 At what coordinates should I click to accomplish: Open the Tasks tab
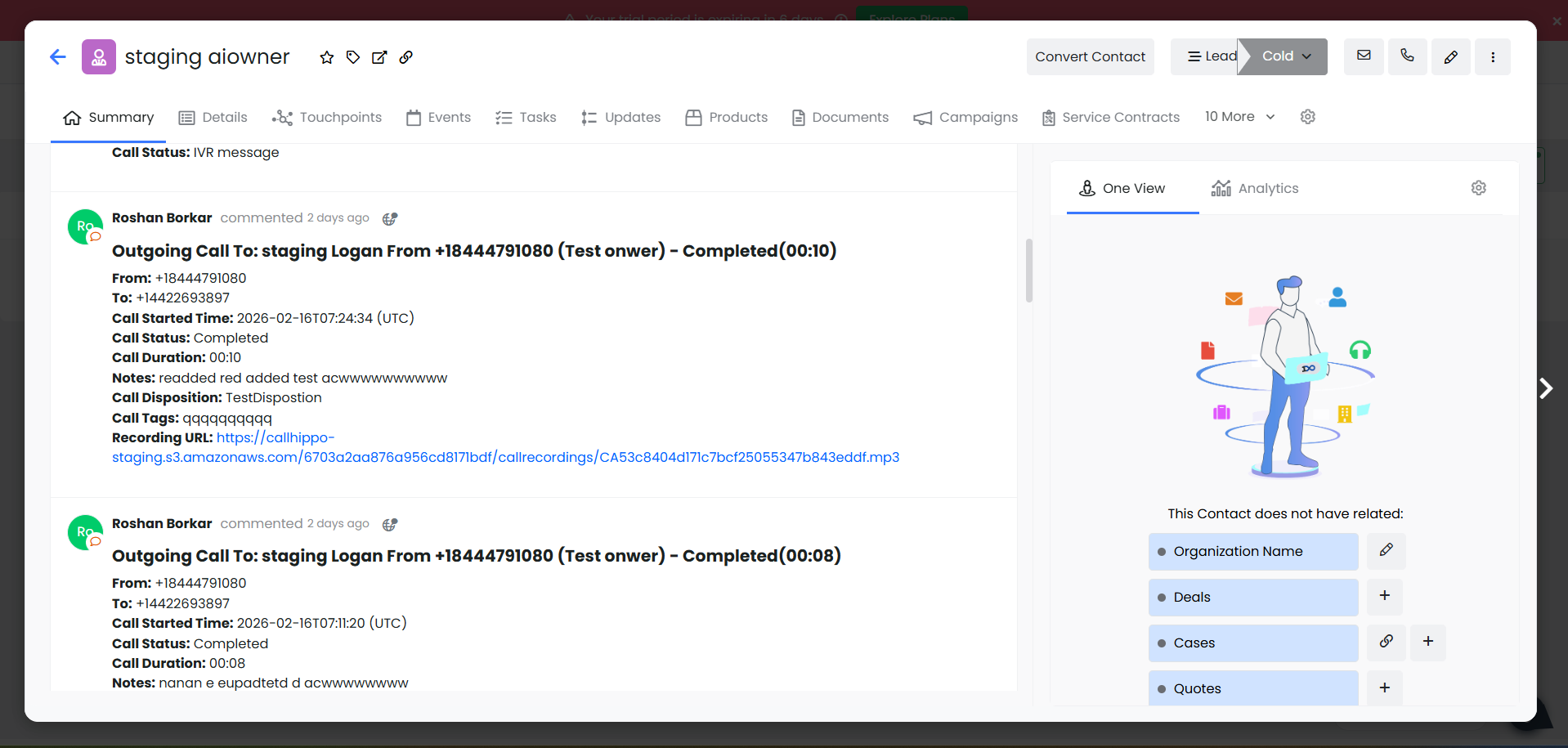[x=526, y=118]
